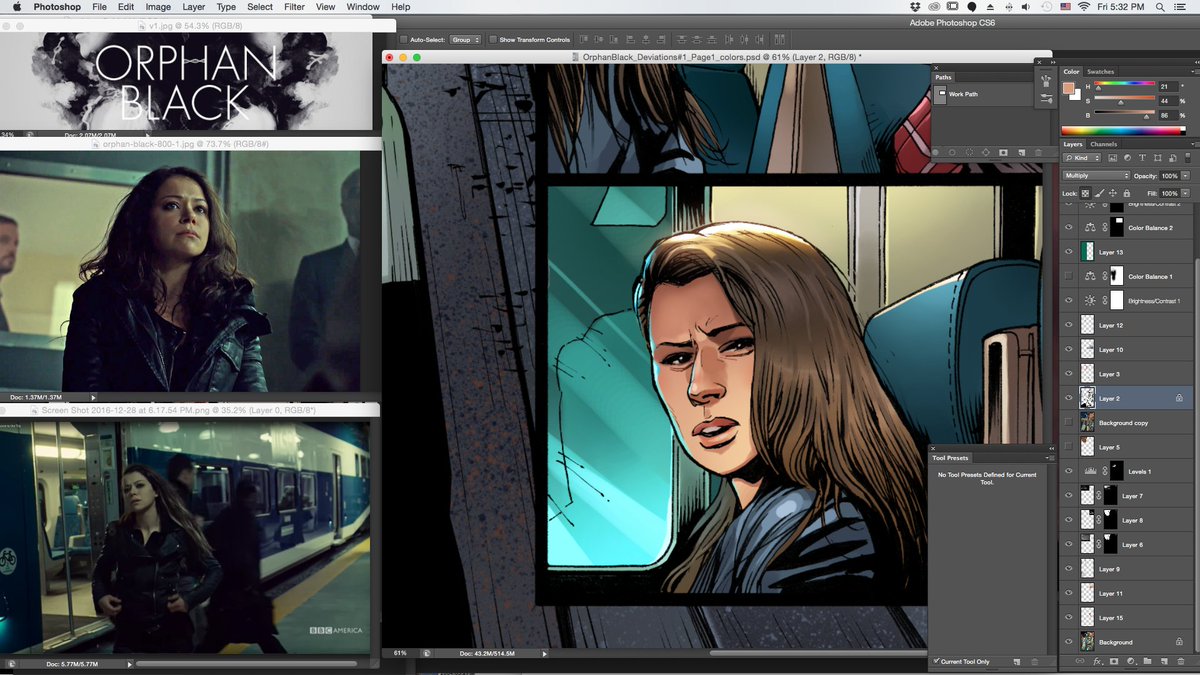Open the Color panel flyout menu
The height and width of the screenshot is (675, 1200).
pos(1194,72)
